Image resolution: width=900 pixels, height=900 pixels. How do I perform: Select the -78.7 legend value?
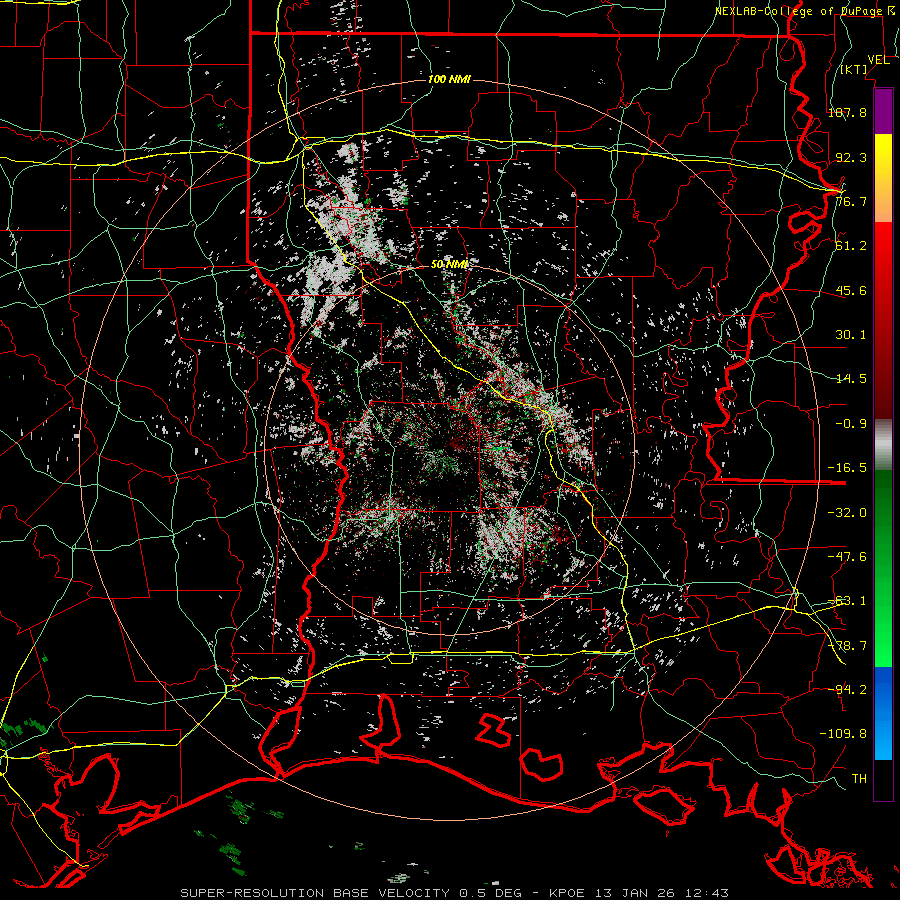coord(847,646)
